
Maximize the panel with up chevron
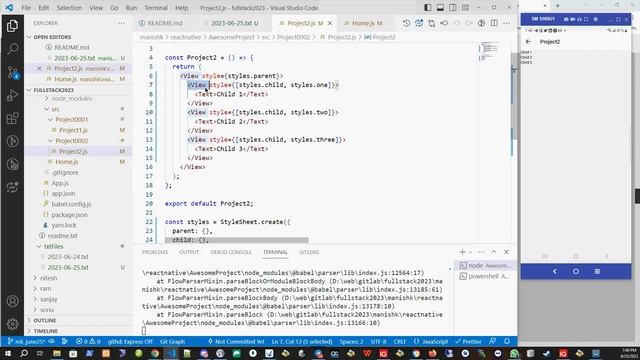click(494, 252)
